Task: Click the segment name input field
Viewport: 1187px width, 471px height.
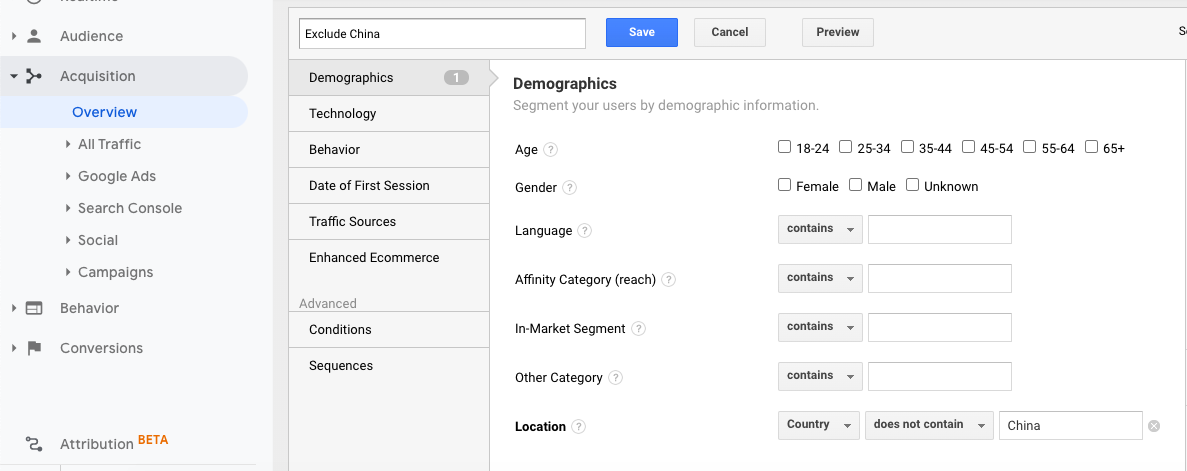Action: coord(442,33)
